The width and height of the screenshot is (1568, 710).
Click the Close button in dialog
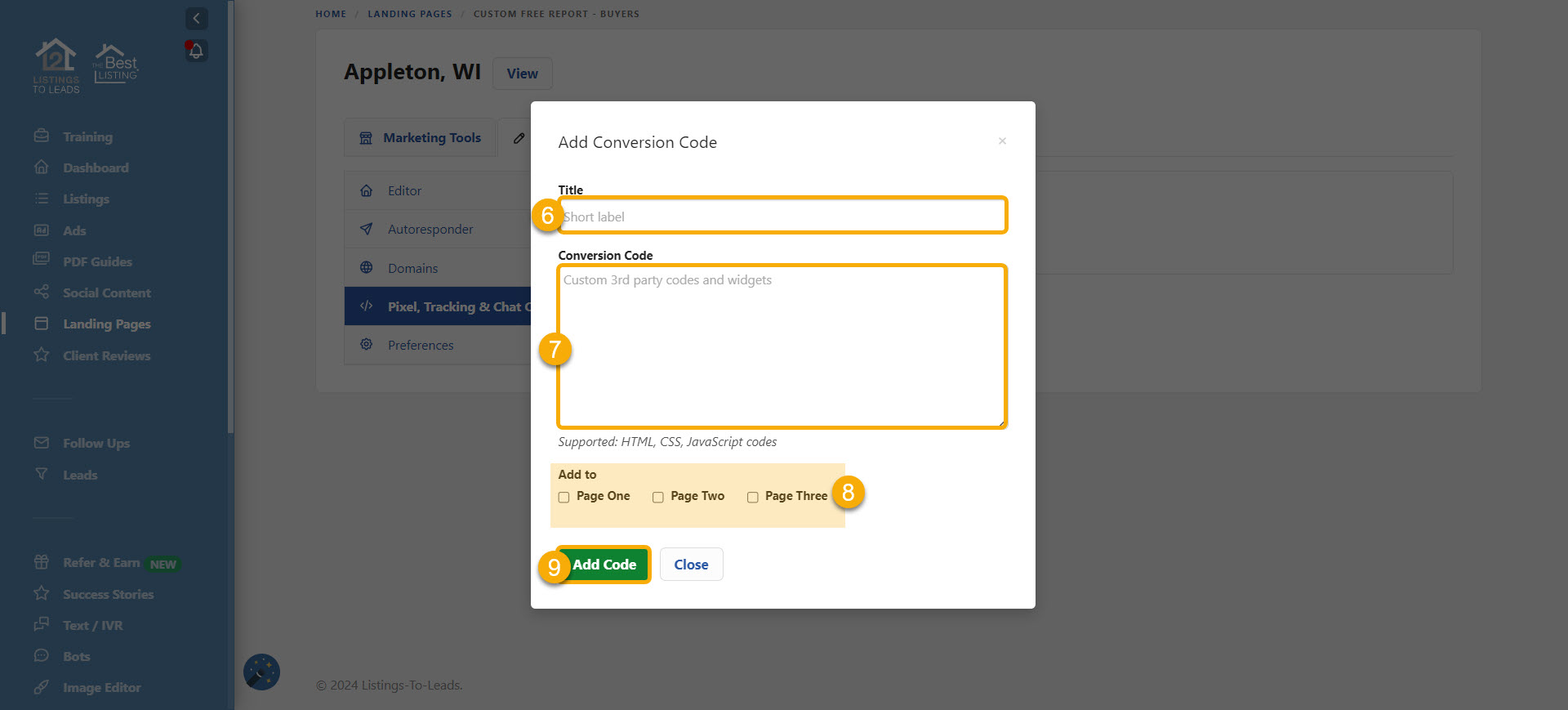pos(691,565)
